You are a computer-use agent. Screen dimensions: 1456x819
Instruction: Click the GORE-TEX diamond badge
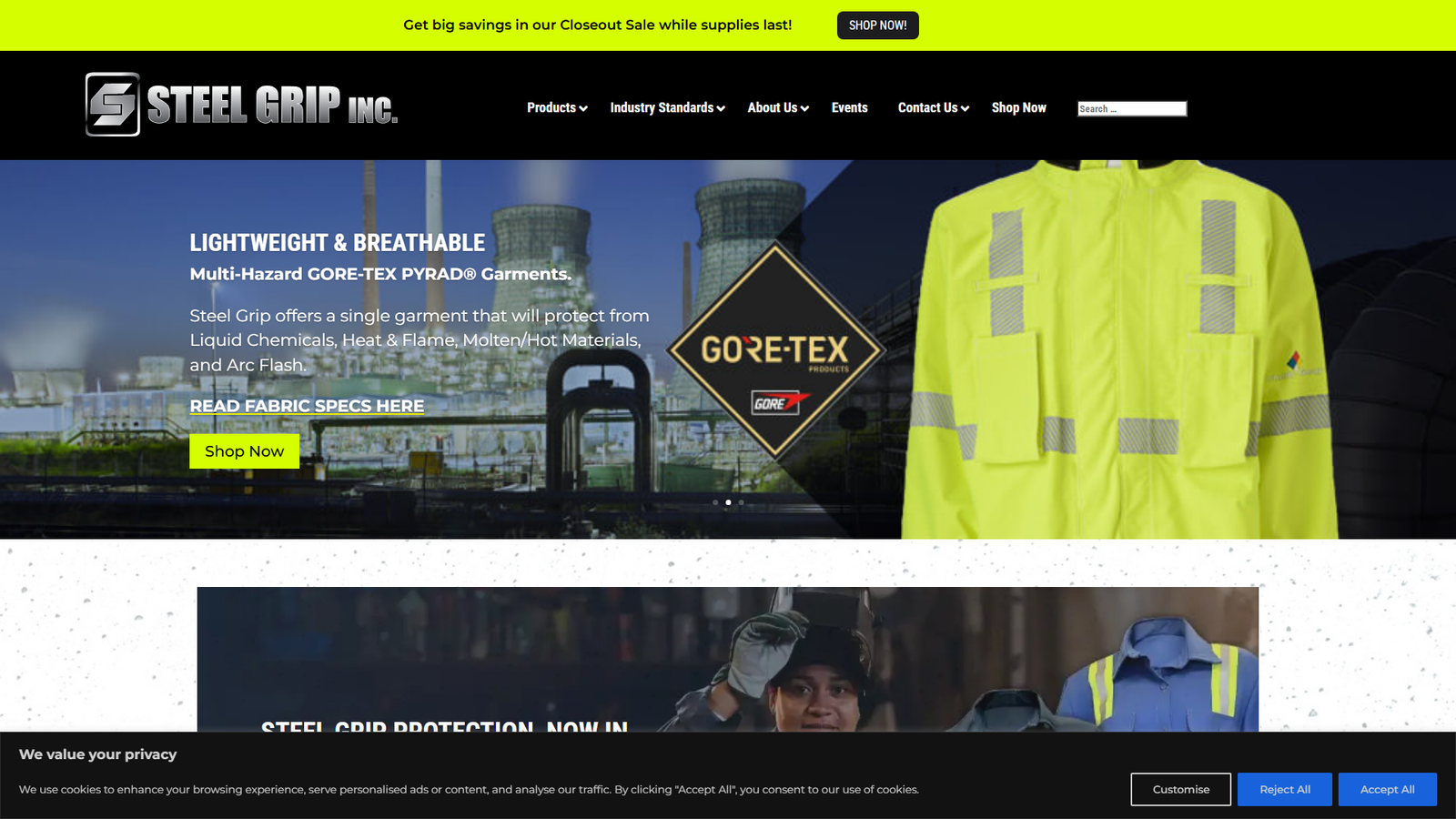click(774, 350)
